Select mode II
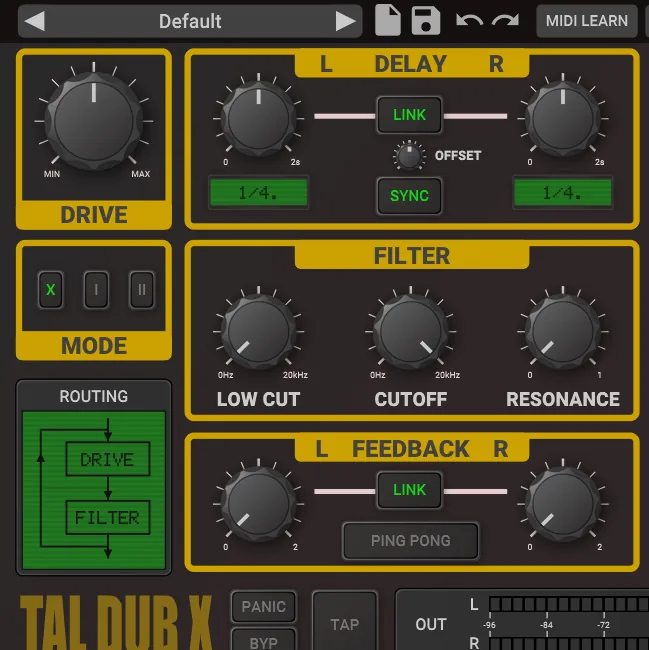 (x=142, y=289)
